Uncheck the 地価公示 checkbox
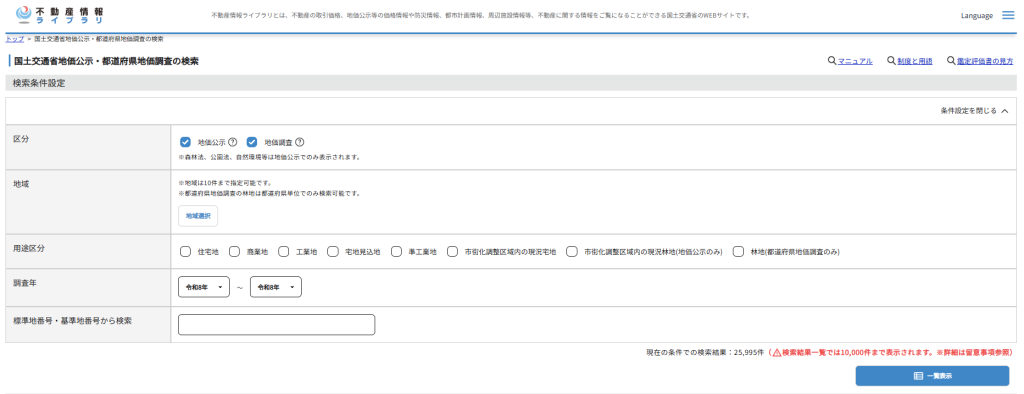Image resolution: width=1024 pixels, height=394 pixels. (185, 142)
